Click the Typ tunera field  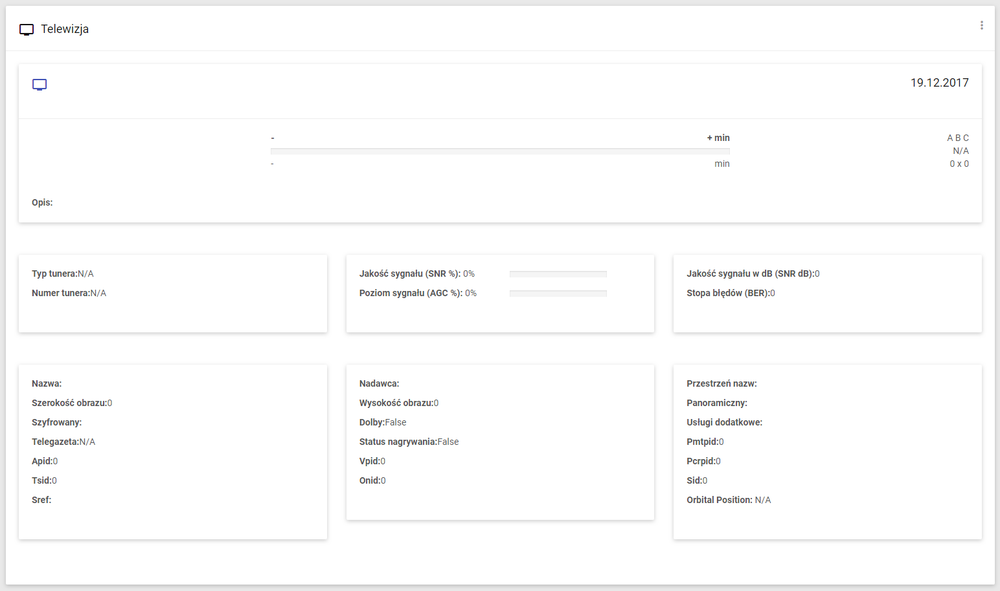[63, 273]
